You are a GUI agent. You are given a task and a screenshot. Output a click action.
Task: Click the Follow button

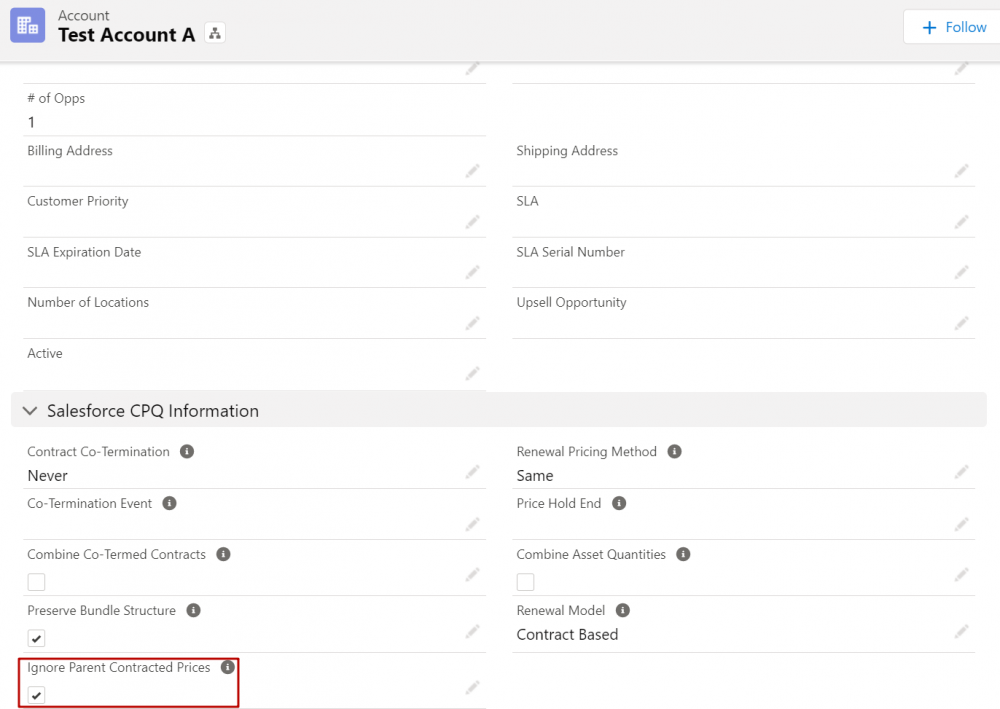click(x=954, y=27)
